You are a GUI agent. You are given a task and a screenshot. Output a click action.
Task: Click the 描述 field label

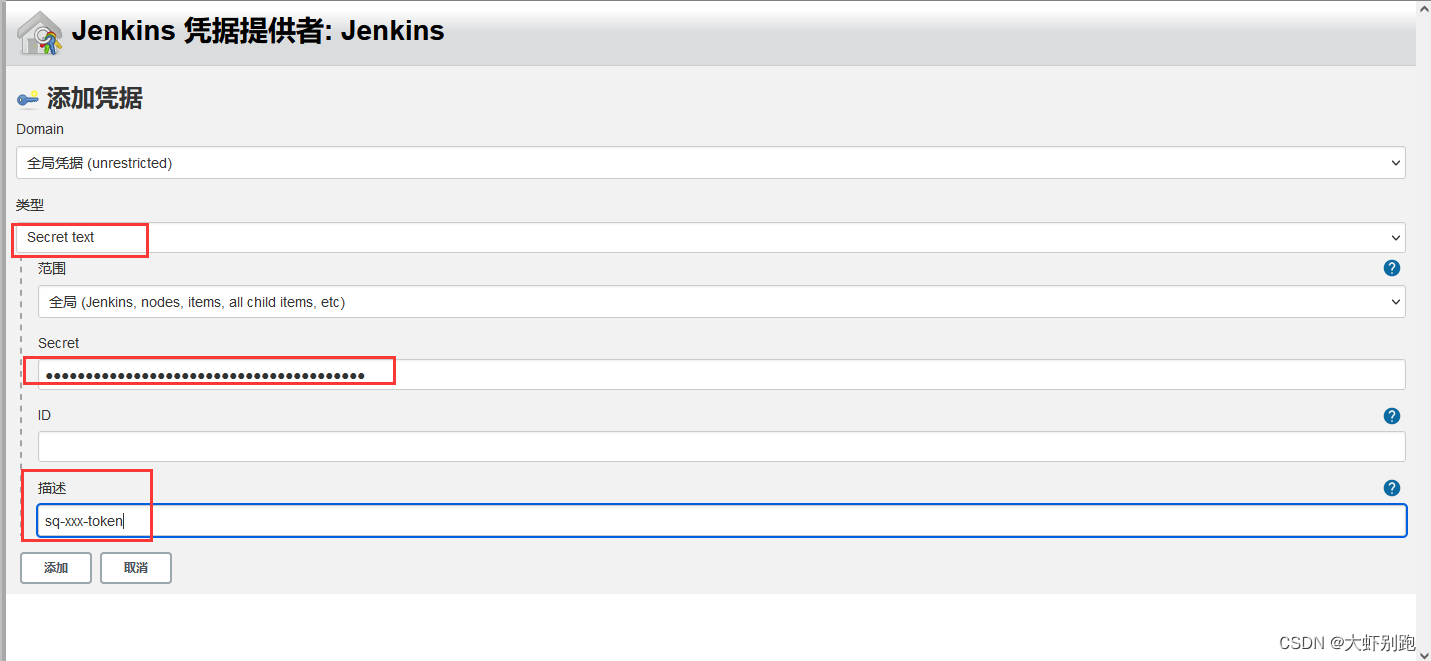pos(52,488)
